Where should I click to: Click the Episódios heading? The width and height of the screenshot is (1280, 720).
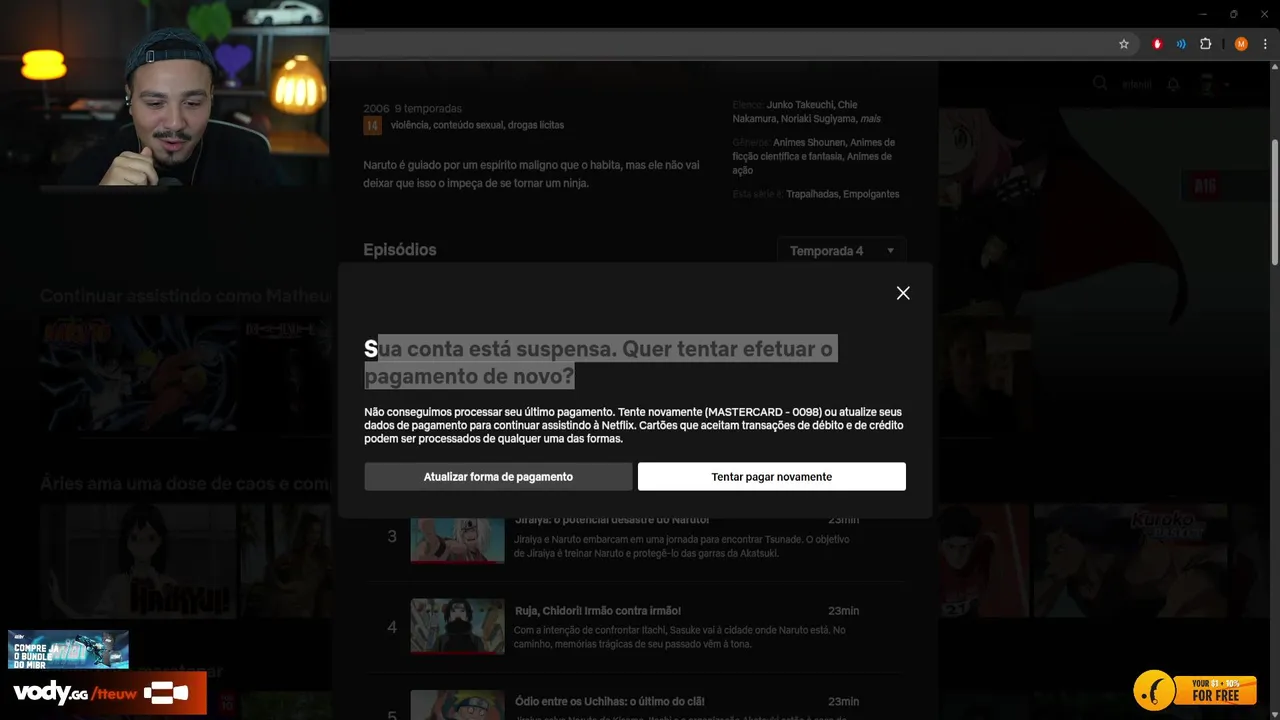[x=400, y=250]
